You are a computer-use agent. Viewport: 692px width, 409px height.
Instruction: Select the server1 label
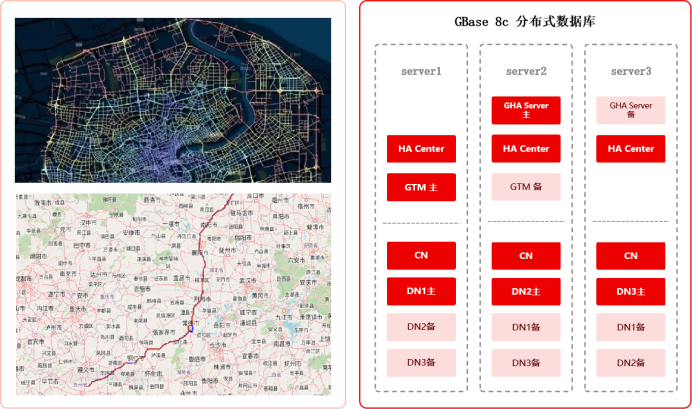click(421, 71)
